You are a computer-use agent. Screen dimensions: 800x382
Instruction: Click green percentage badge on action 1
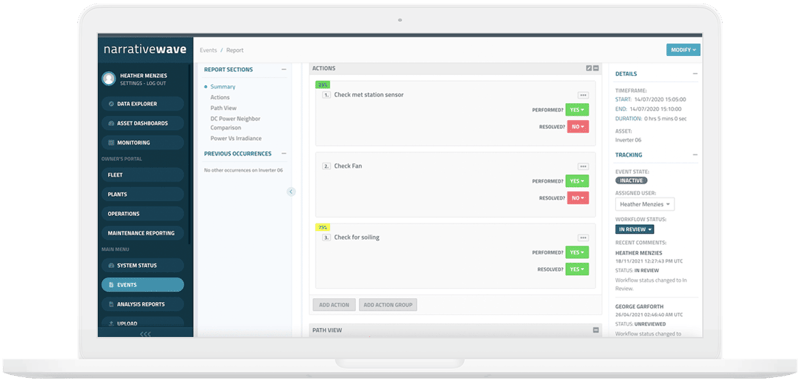(323, 85)
